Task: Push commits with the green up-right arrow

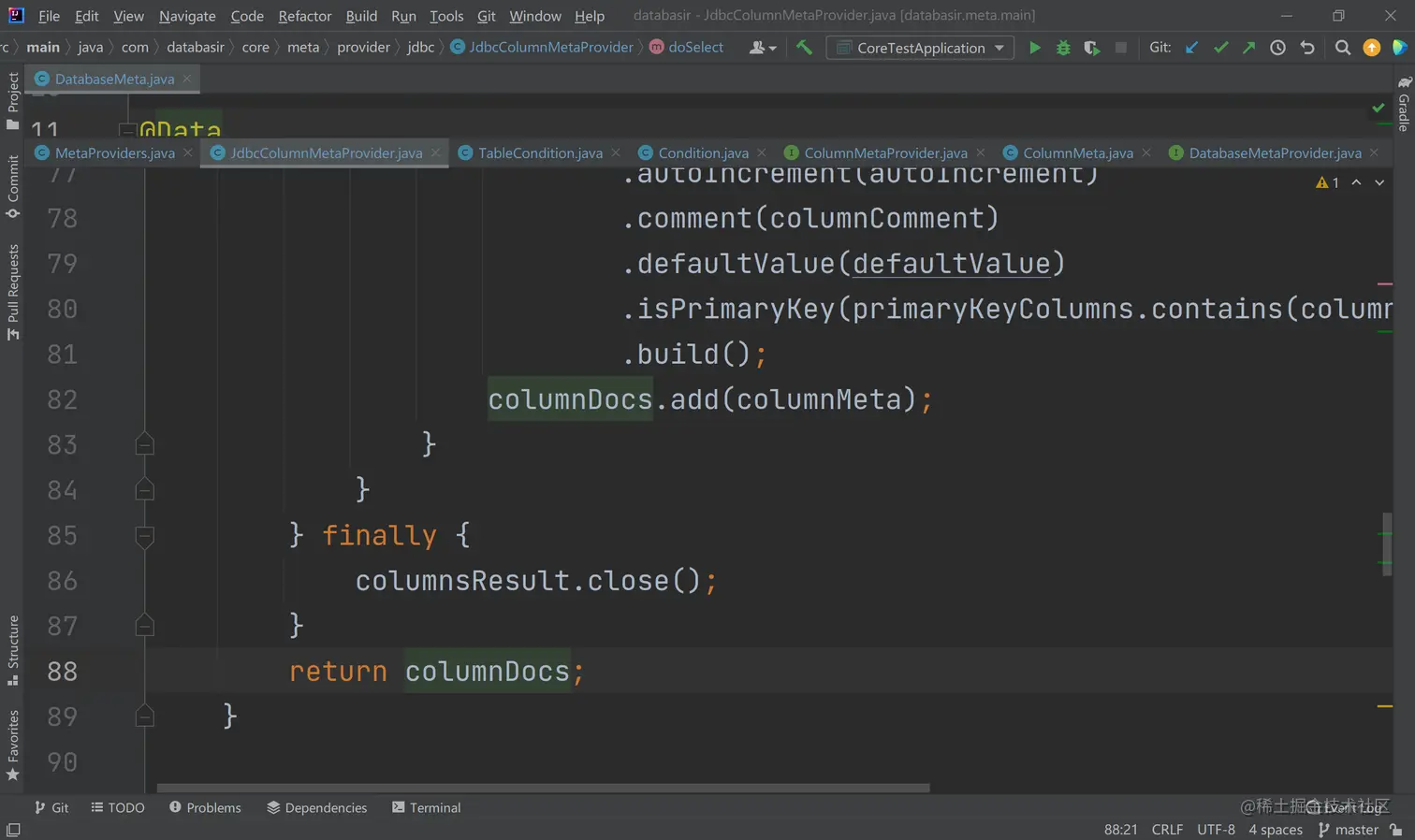Action: coord(1248,48)
